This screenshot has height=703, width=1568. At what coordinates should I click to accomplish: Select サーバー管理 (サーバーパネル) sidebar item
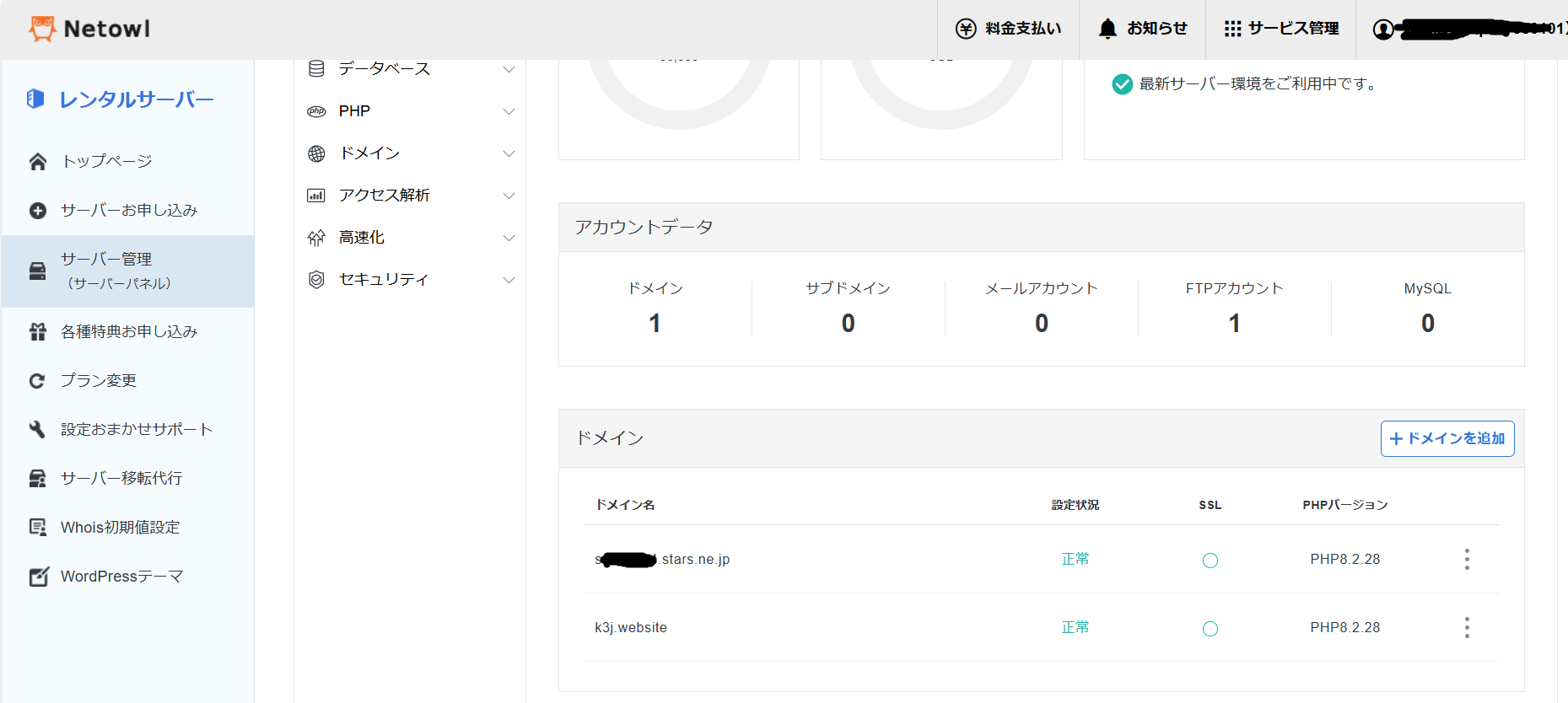(128, 271)
